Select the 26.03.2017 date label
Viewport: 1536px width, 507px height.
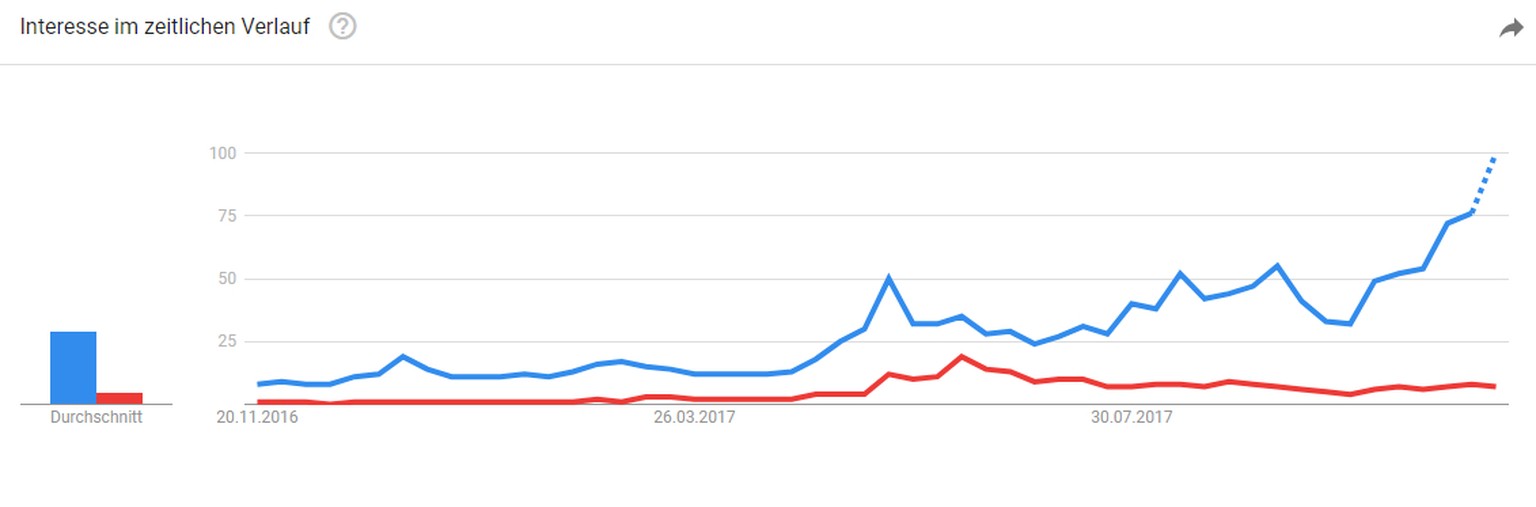click(x=694, y=417)
